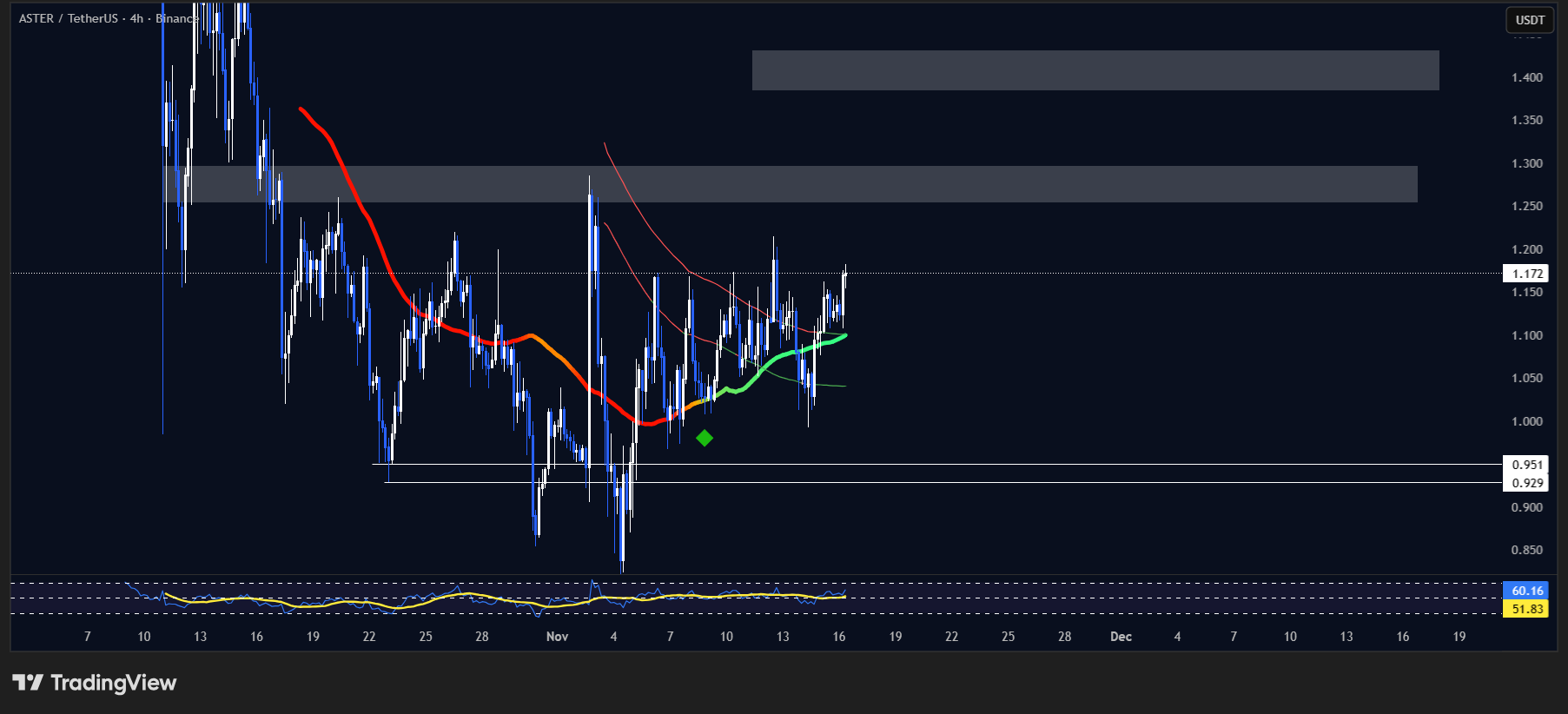The width and height of the screenshot is (1568, 714).
Task: Click the TradingView logo
Action: point(94,683)
